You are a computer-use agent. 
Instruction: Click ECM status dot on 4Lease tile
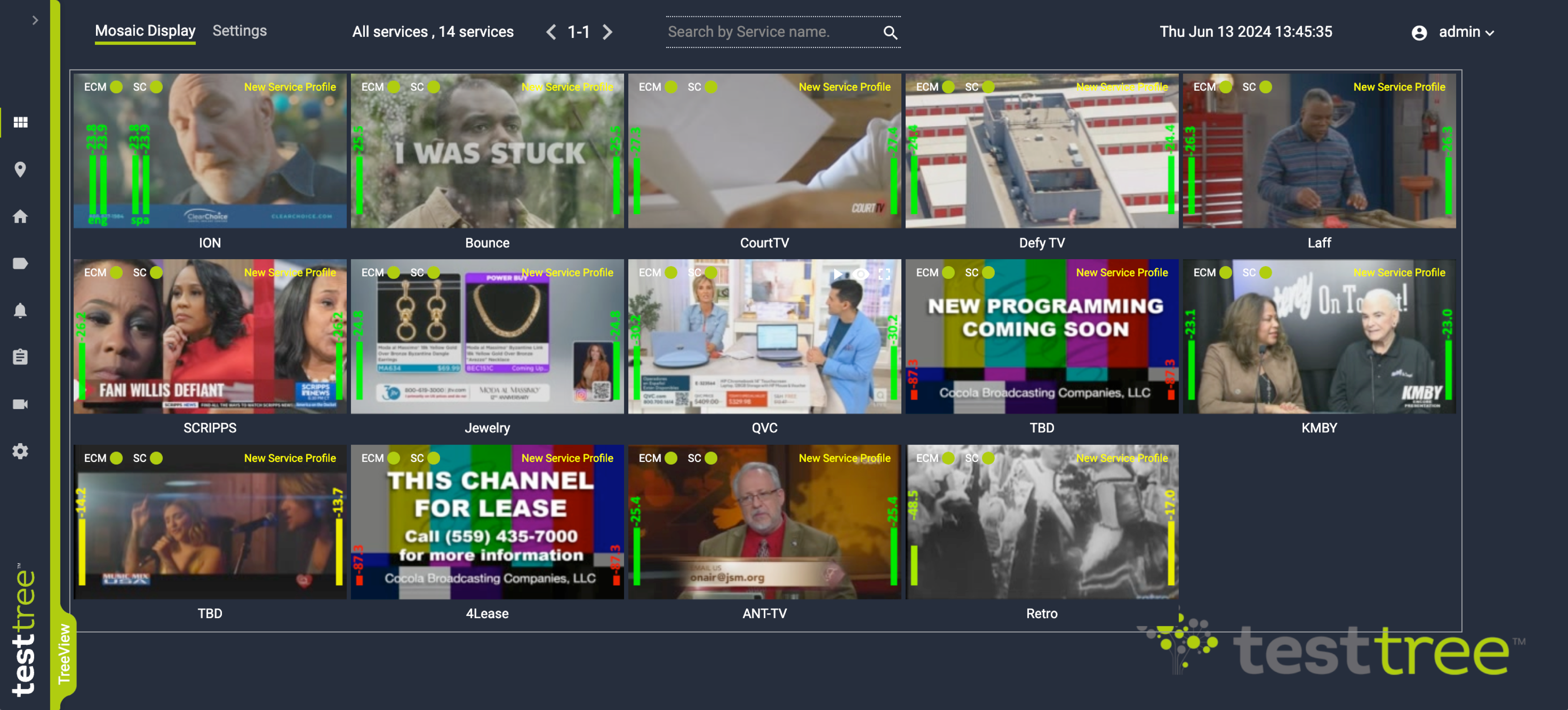(394, 458)
